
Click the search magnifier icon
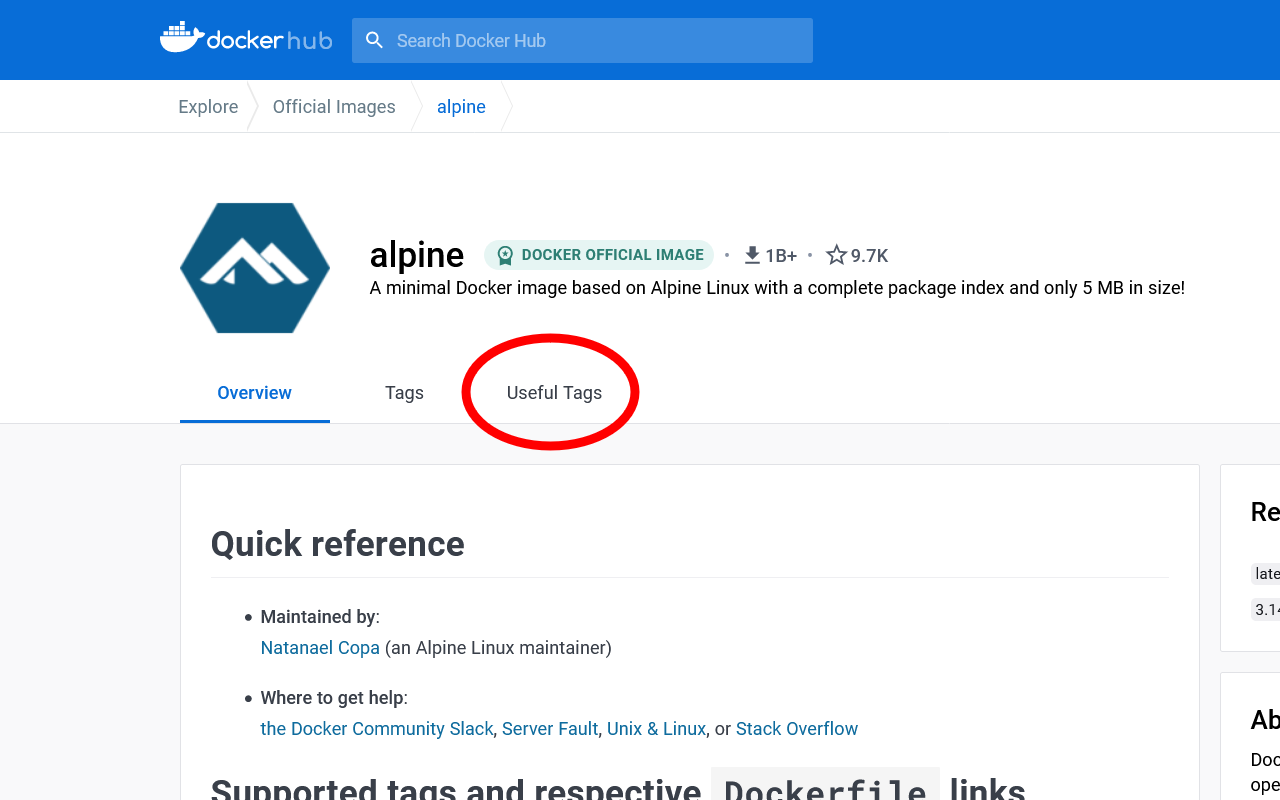[x=374, y=40]
